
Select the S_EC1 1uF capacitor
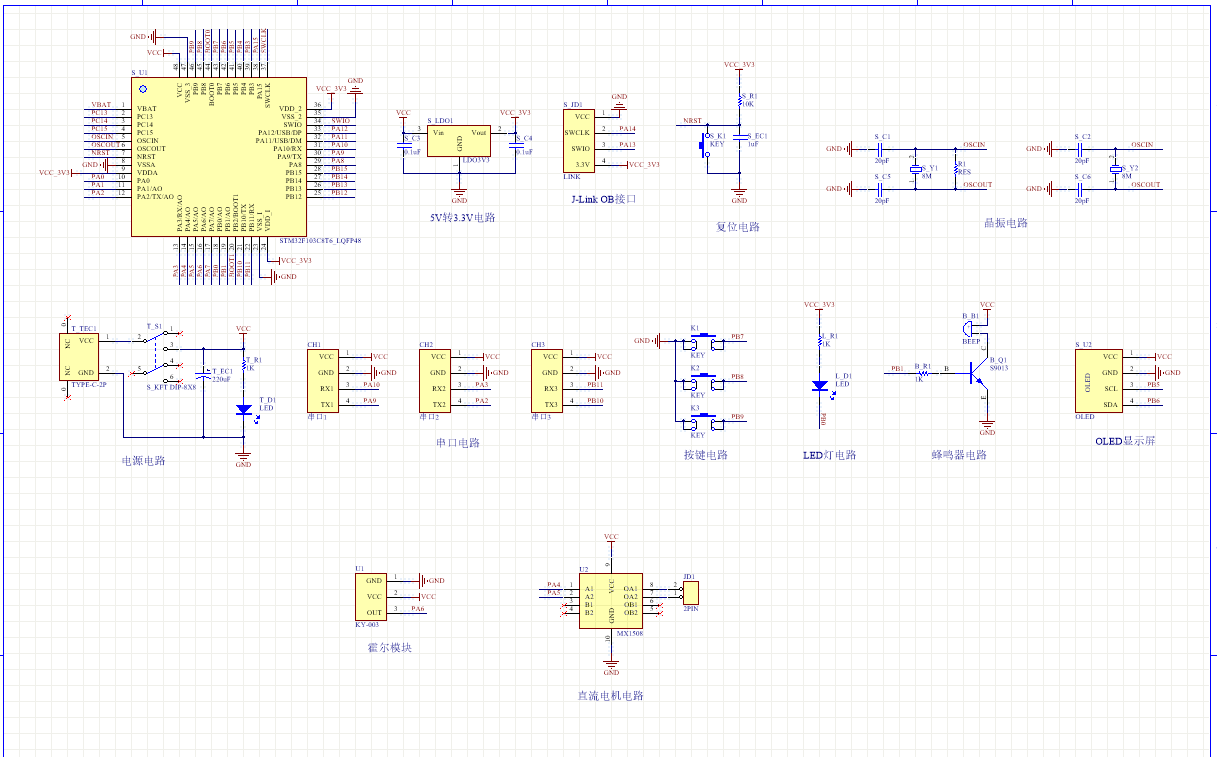coord(740,135)
